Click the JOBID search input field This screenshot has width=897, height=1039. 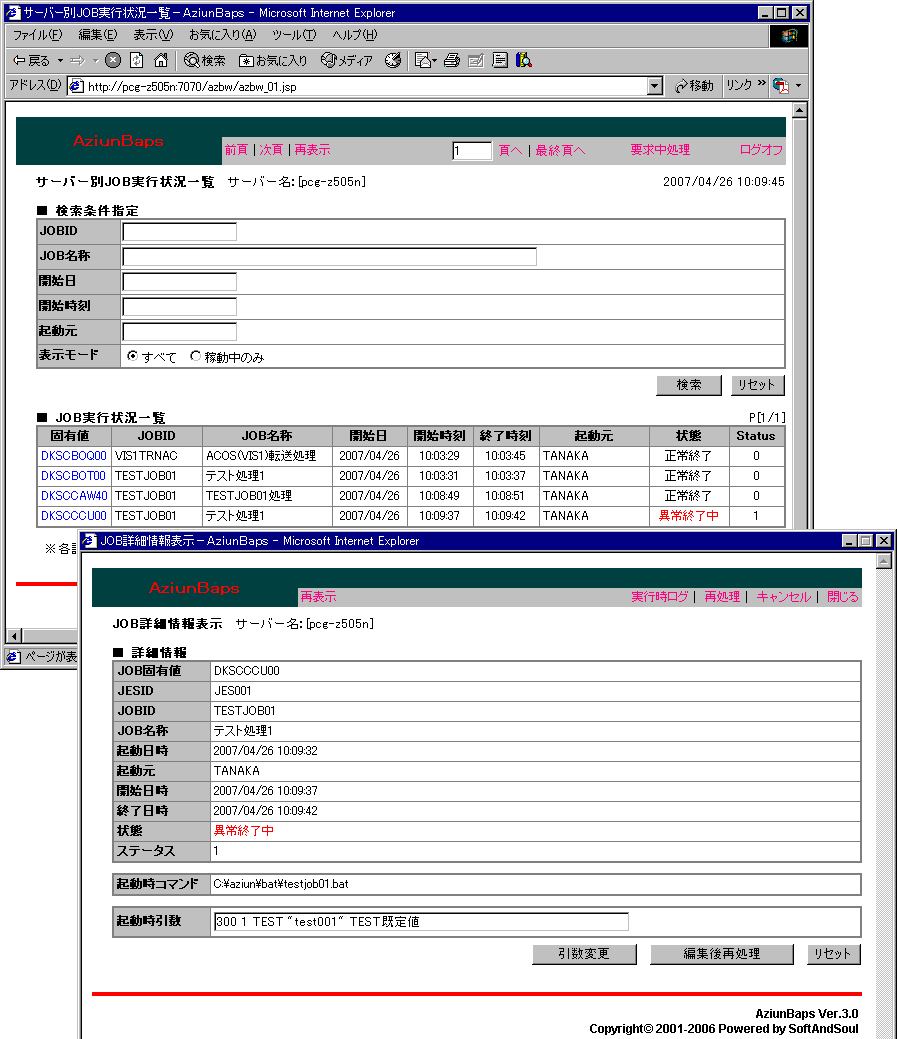(180, 232)
